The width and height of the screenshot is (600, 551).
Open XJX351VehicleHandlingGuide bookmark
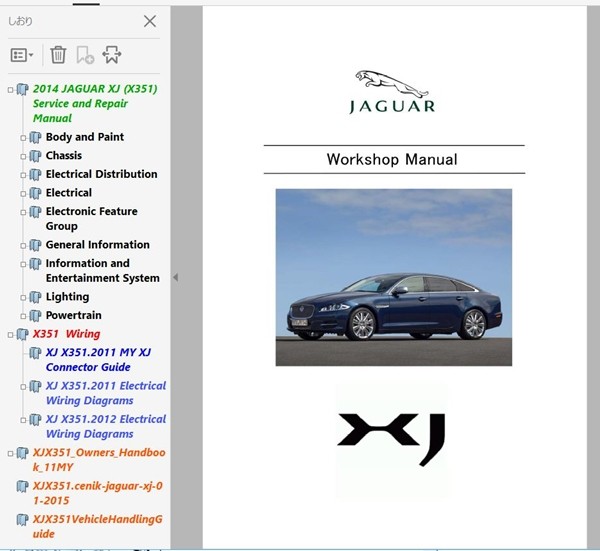coord(98,527)
